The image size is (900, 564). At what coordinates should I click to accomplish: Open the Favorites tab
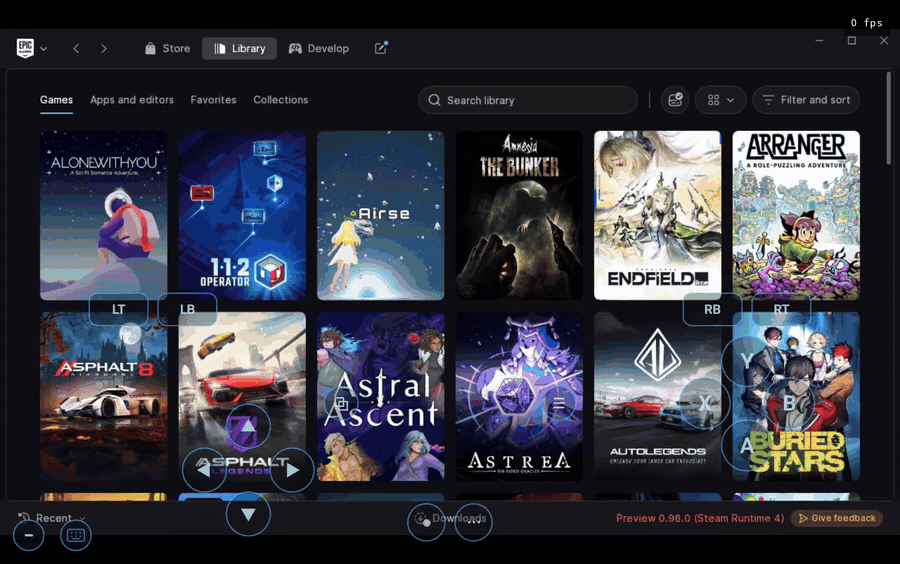pyautogui.click(x=214, y=100)
